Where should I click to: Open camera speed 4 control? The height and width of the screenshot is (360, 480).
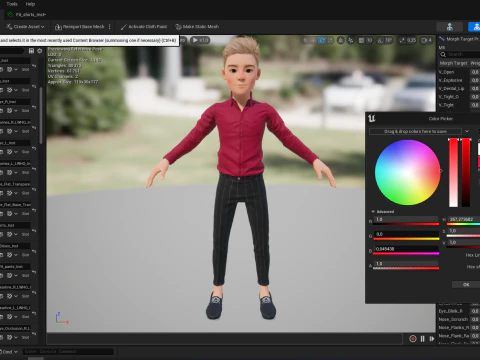pyautogui.click(x=427, y=40)
